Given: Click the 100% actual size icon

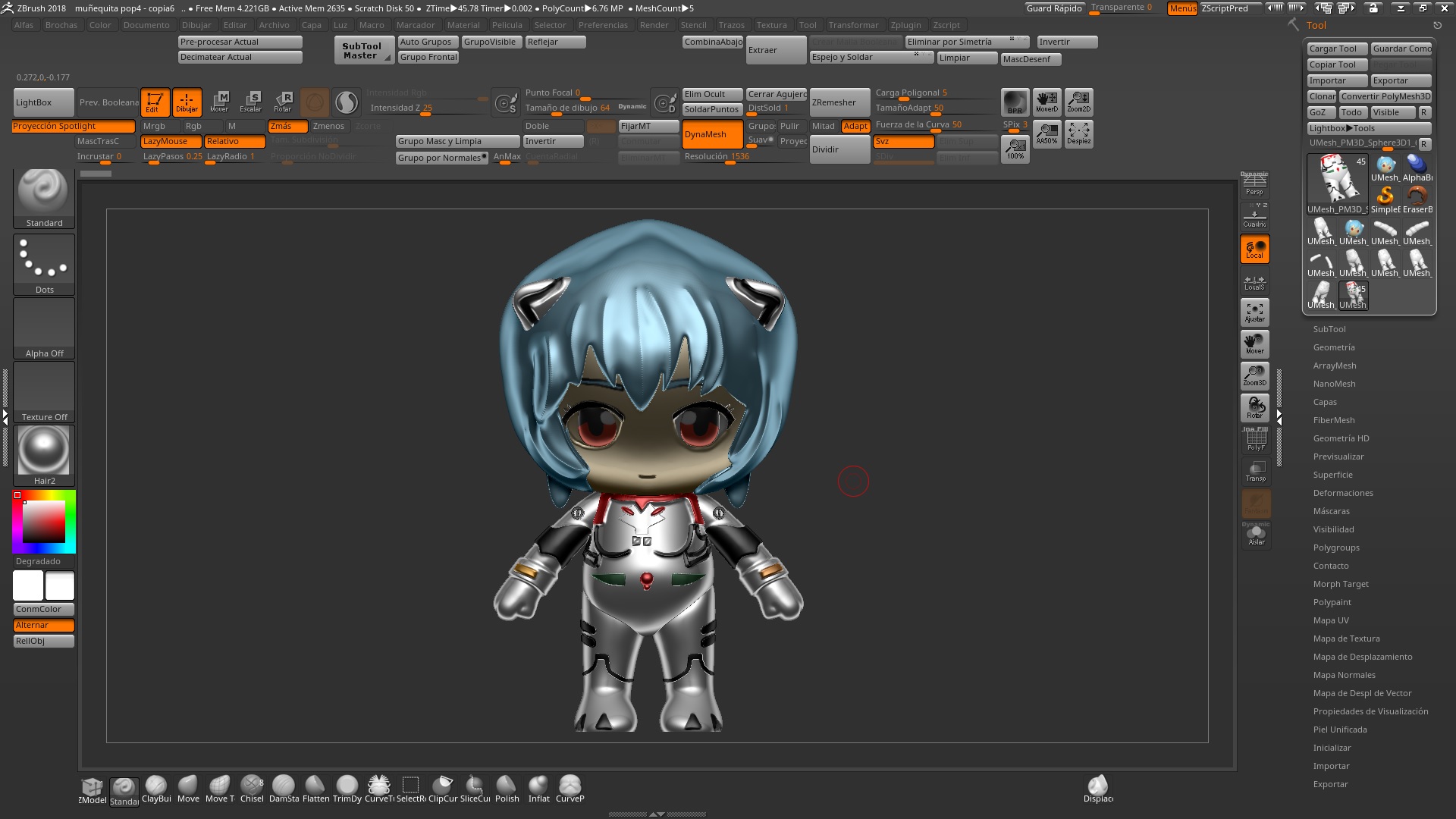Looking at the screenshot, I should 1015,149.
